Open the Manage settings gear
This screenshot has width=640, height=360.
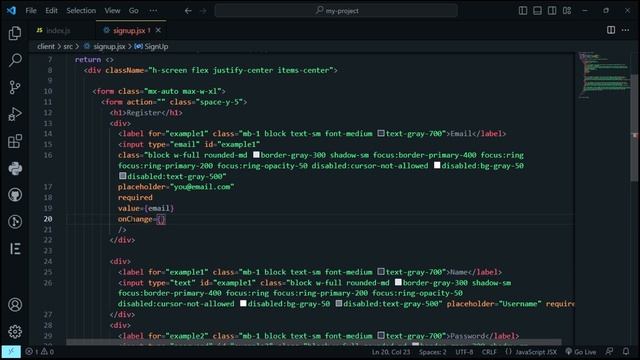(x=15, y=331)
